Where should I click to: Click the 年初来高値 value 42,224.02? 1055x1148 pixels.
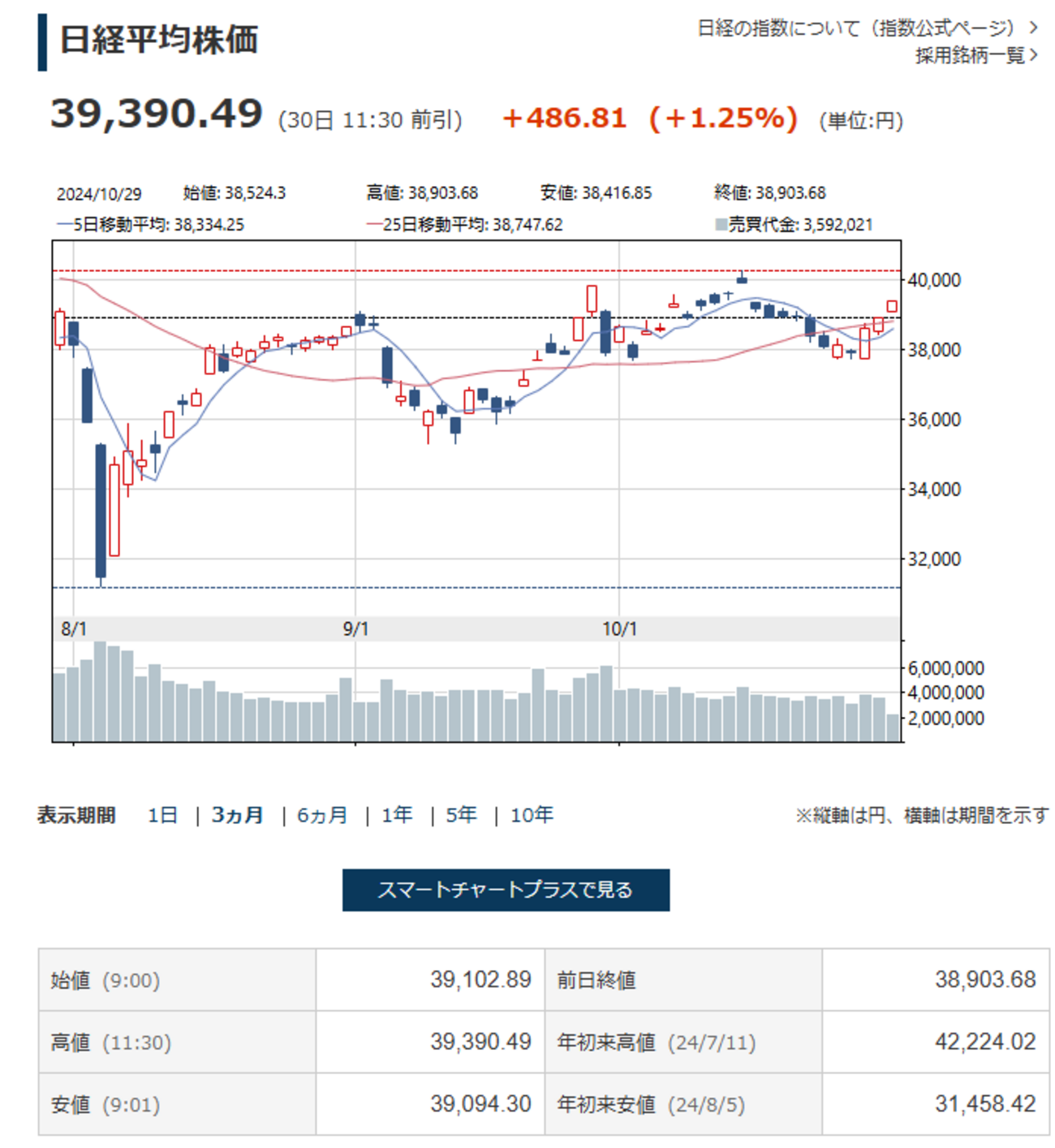984,1042
